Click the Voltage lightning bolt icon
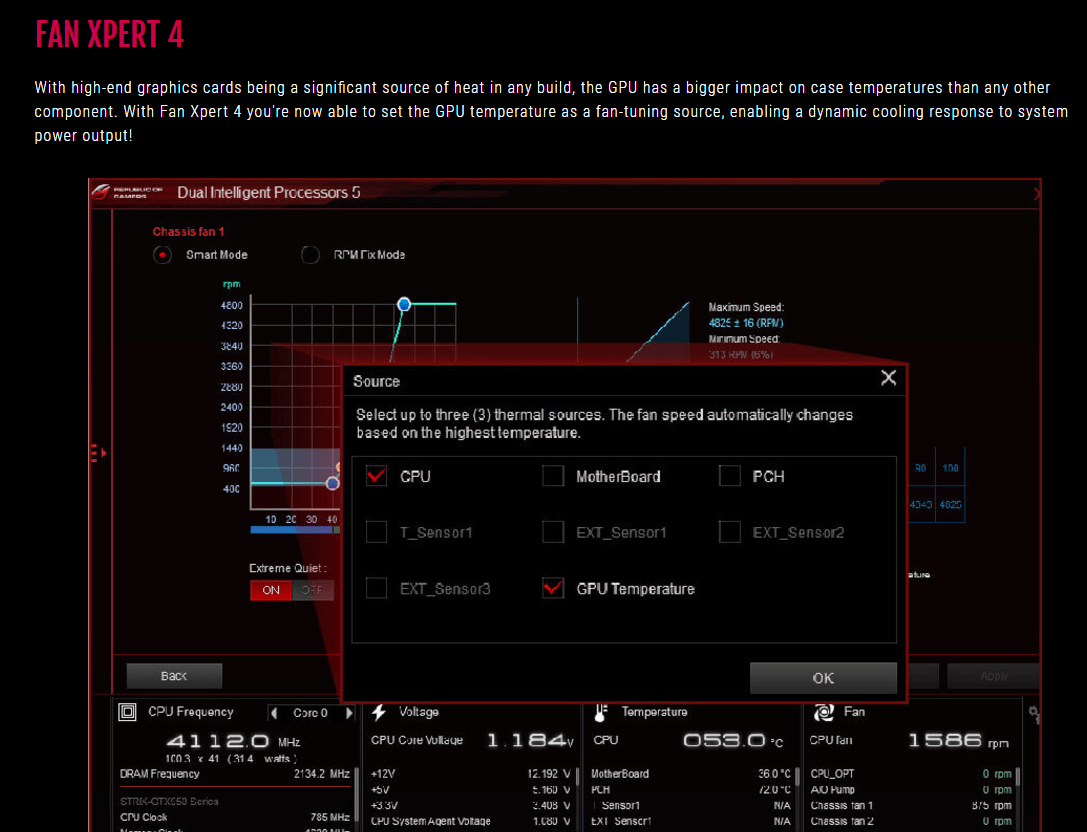 click(x=379, y=712)
